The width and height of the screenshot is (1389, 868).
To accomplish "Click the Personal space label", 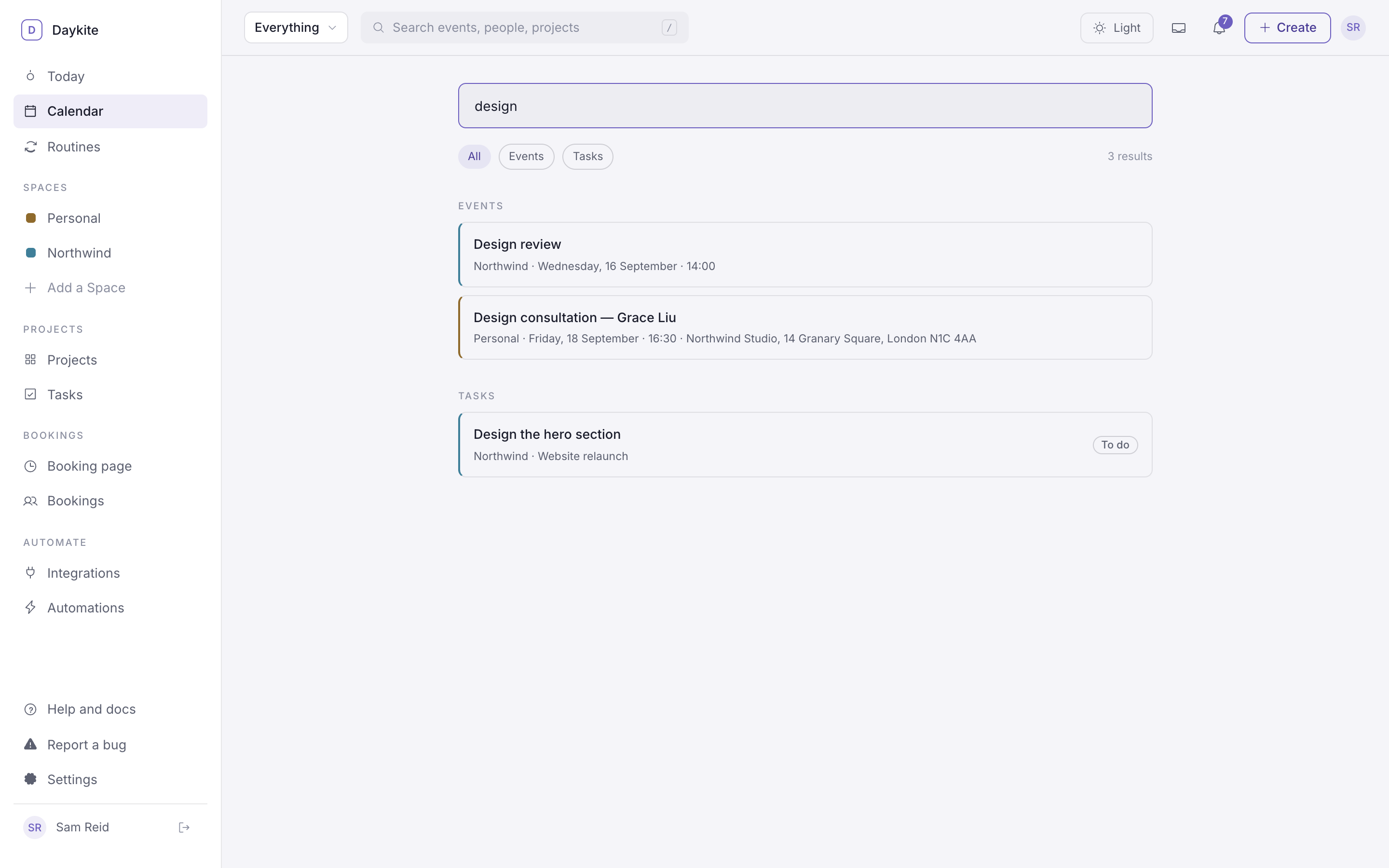I will [73, 218].
